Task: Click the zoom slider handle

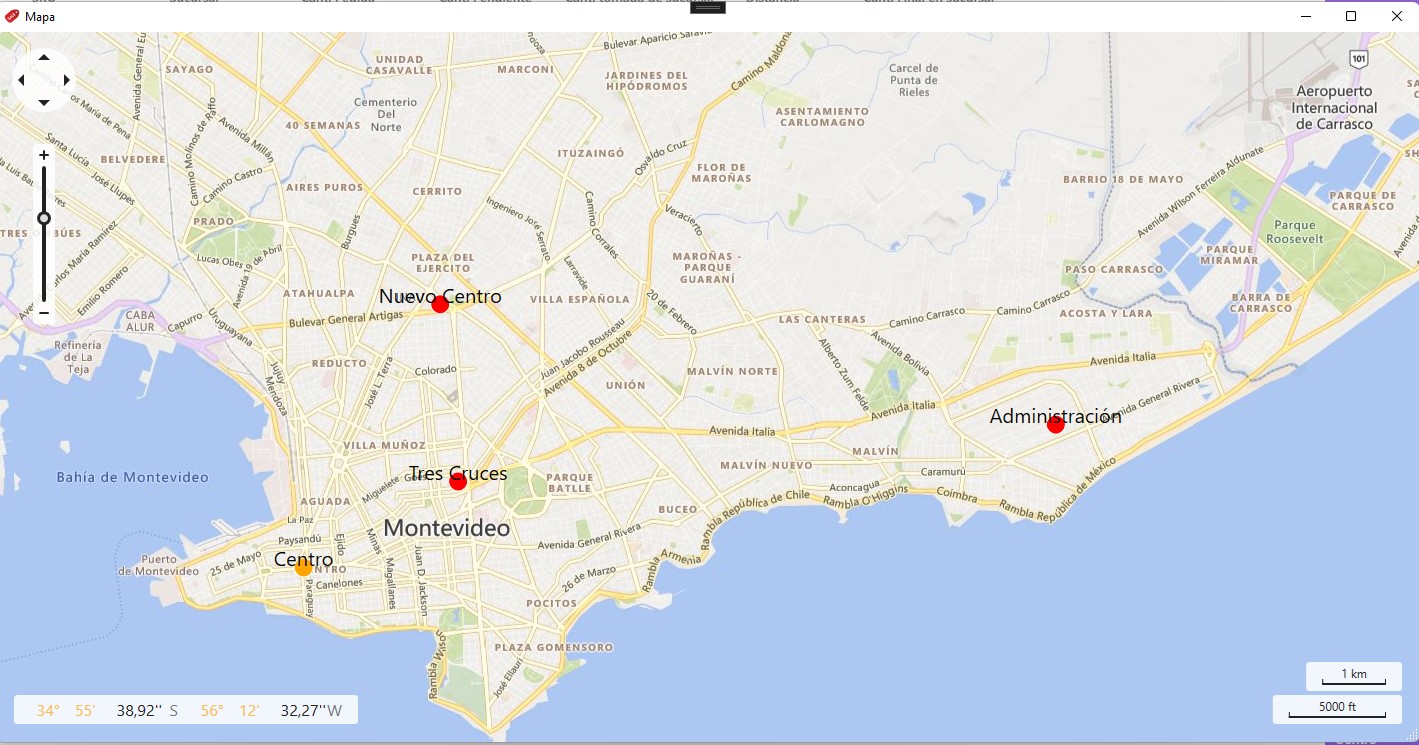Action: coord(44,218)
